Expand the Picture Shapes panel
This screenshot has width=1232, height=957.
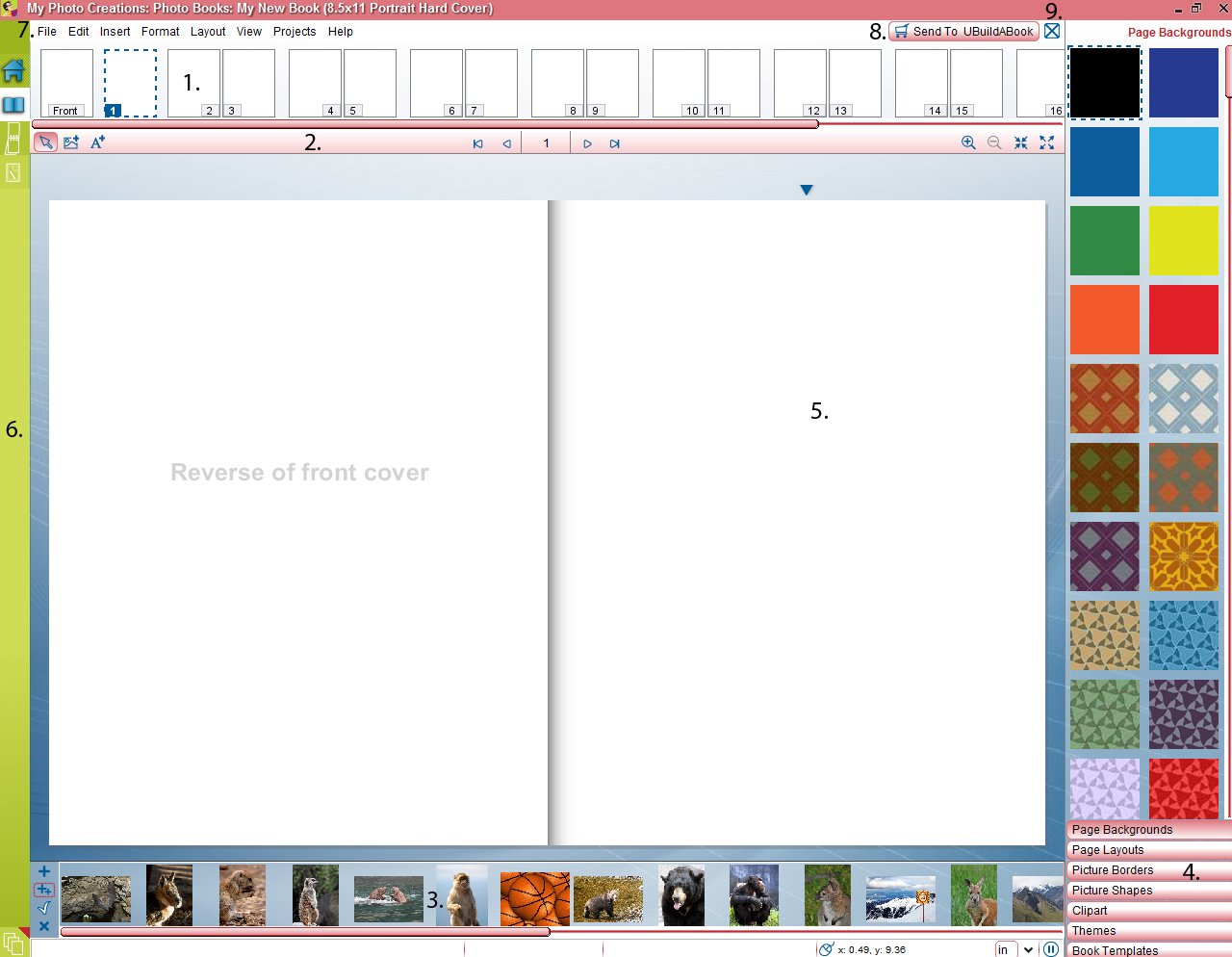[x=1149, y=890]
